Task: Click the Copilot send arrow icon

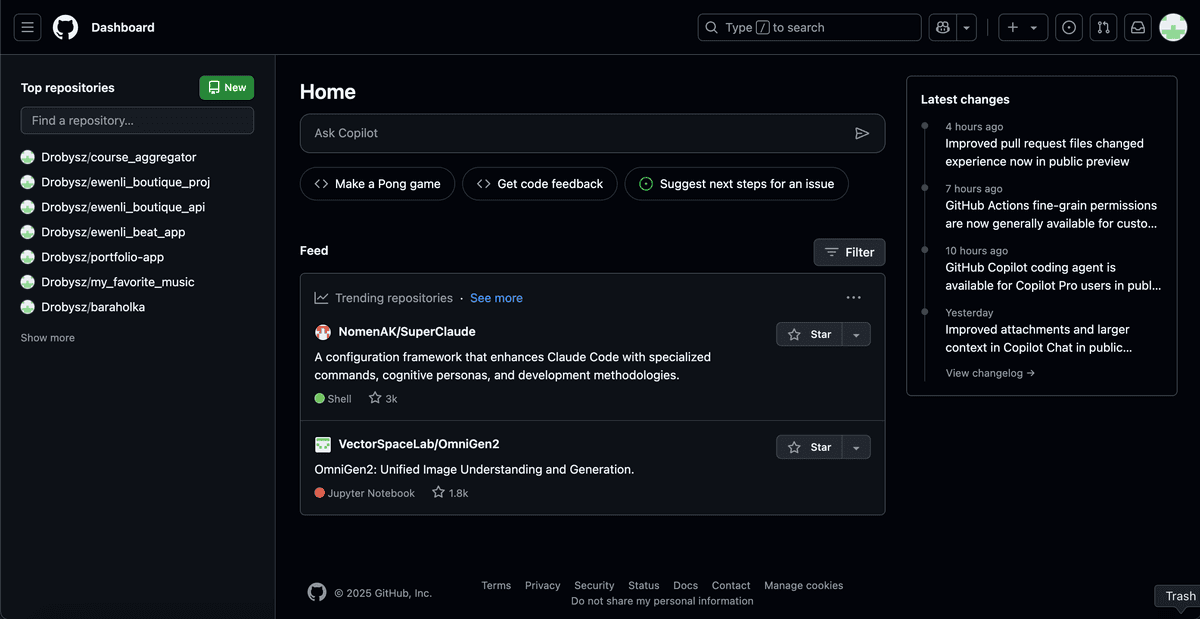Action: click(862, 133)
